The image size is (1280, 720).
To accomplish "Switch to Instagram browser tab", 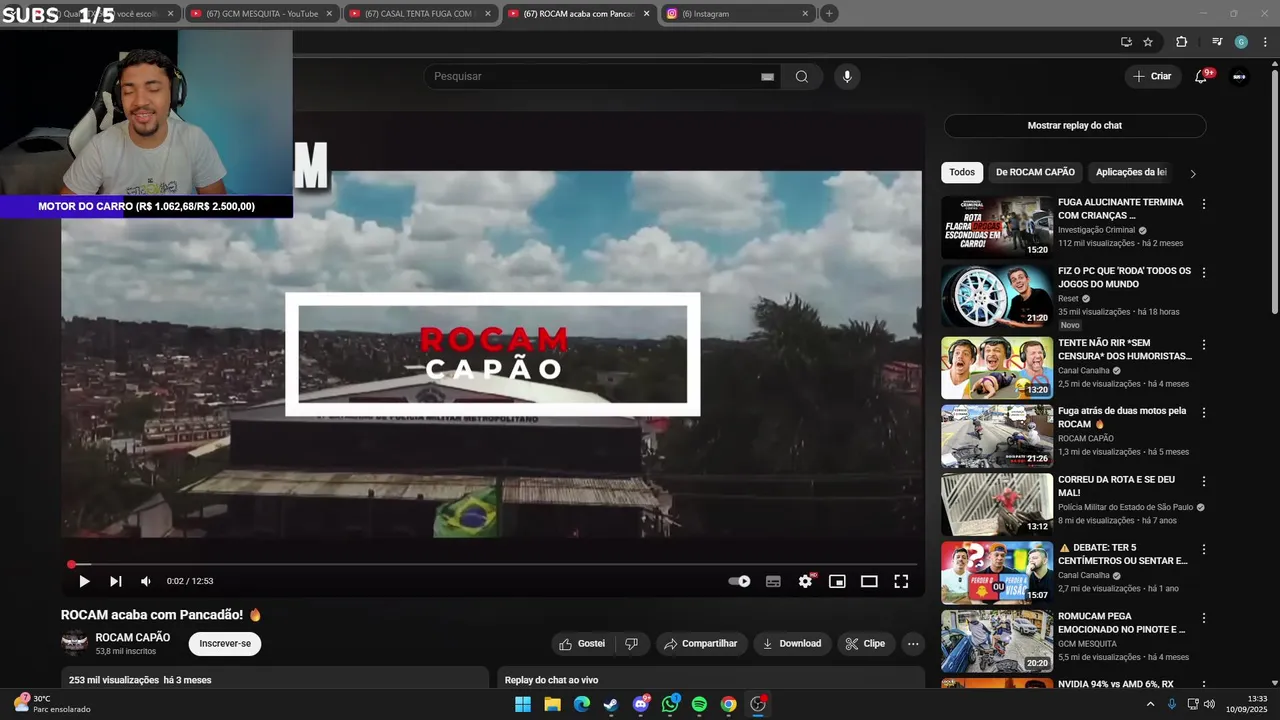I will click(x=738, y=14).
